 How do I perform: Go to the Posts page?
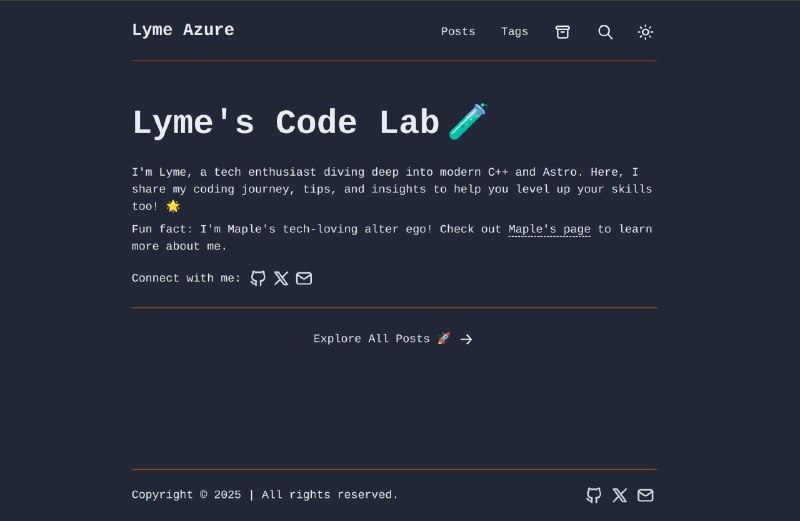tap(458, 32)
